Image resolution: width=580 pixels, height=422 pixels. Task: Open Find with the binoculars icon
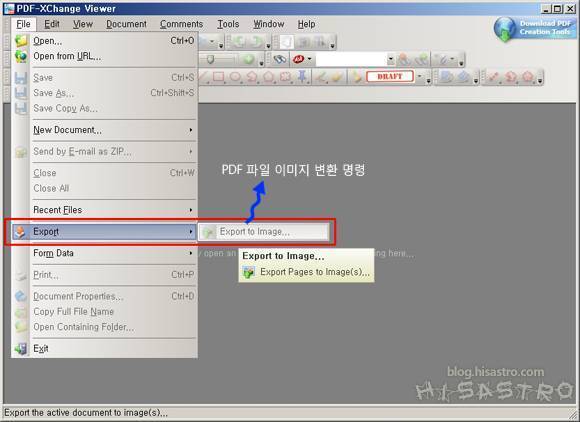(x=280, y=59)
